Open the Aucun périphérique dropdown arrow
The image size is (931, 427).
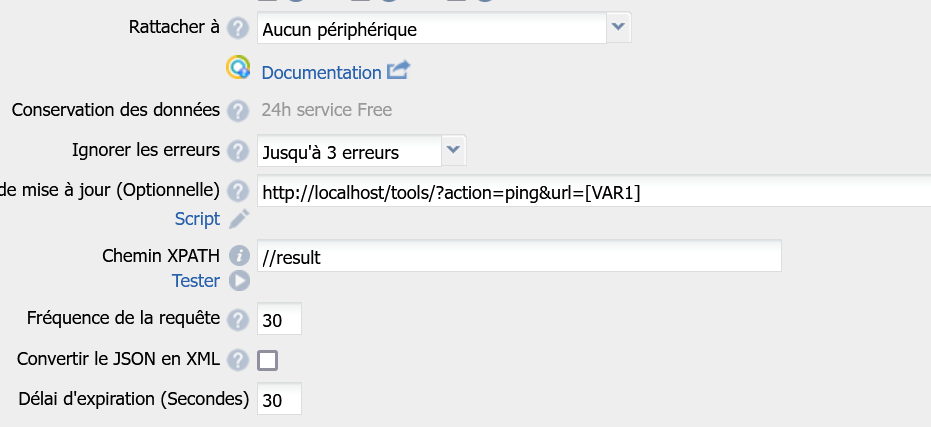619,27
